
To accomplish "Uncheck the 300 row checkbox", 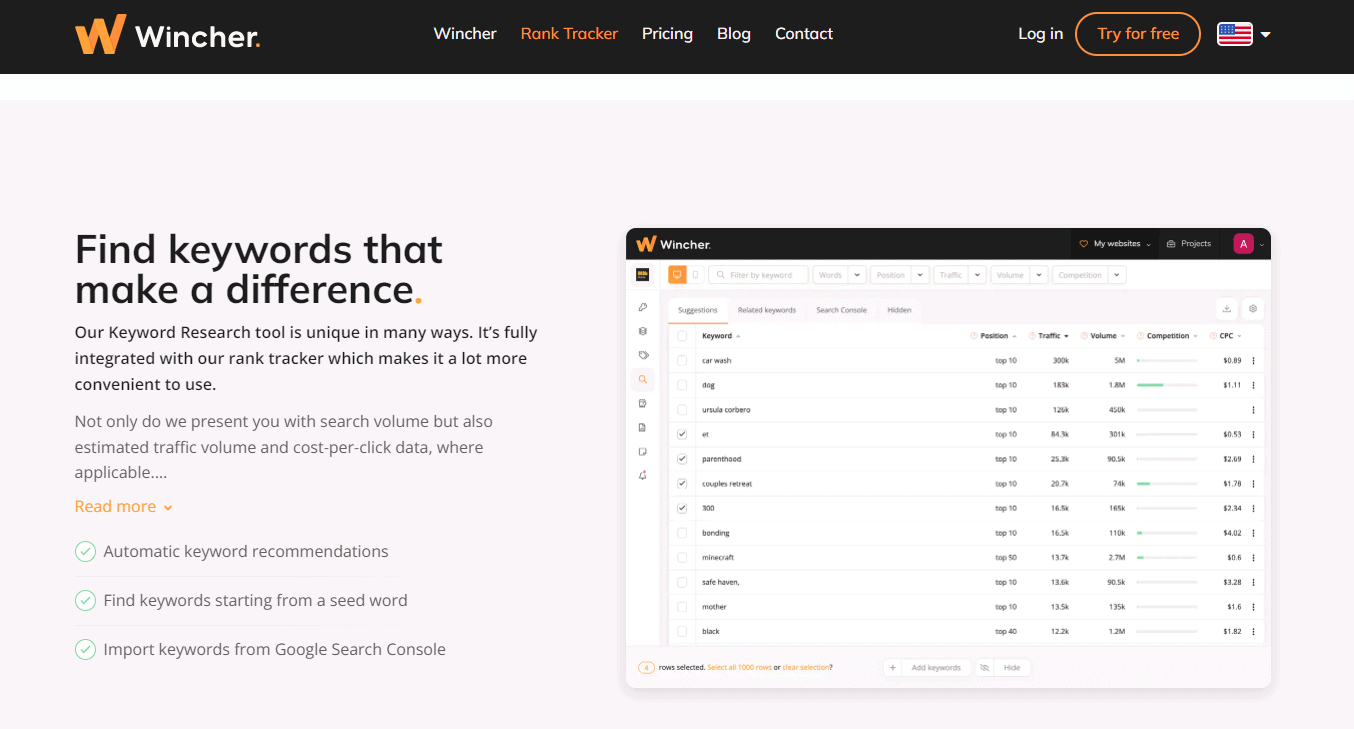I will click(x=682, y=508).
